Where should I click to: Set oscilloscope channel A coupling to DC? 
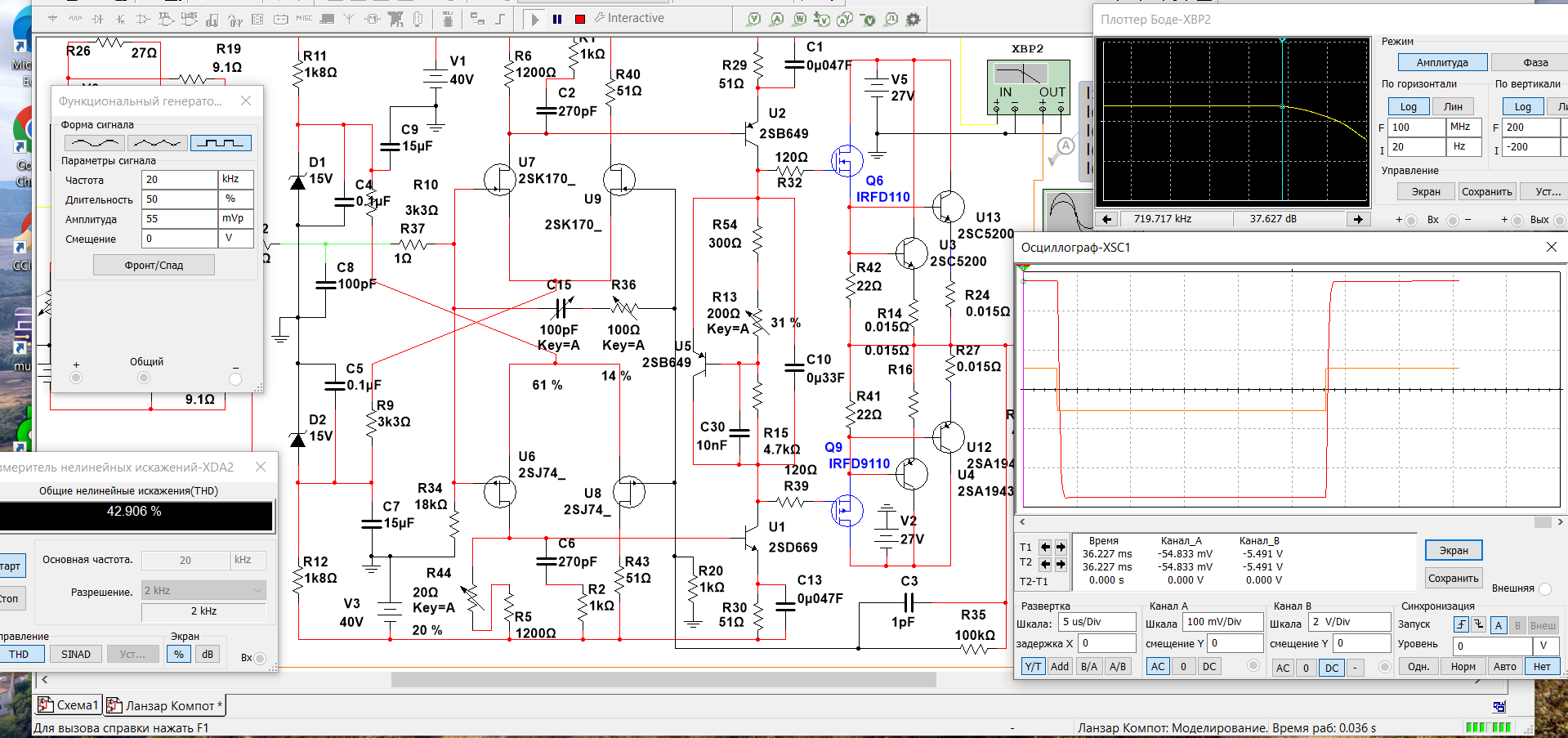pyautogui.click(x=1209, y=667)
